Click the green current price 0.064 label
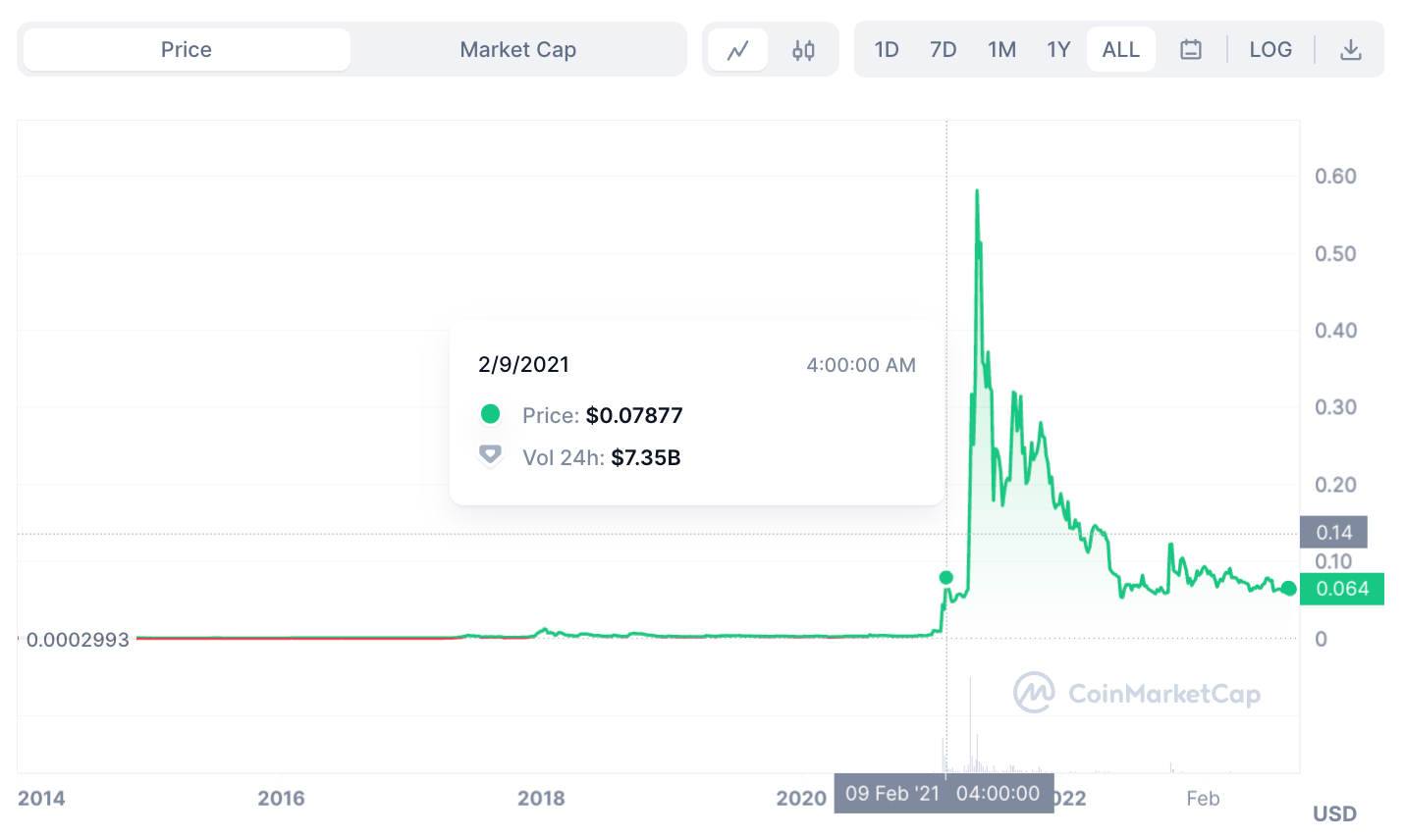The width and height of the screenshot is (1404, 840). coord(1342,589)
